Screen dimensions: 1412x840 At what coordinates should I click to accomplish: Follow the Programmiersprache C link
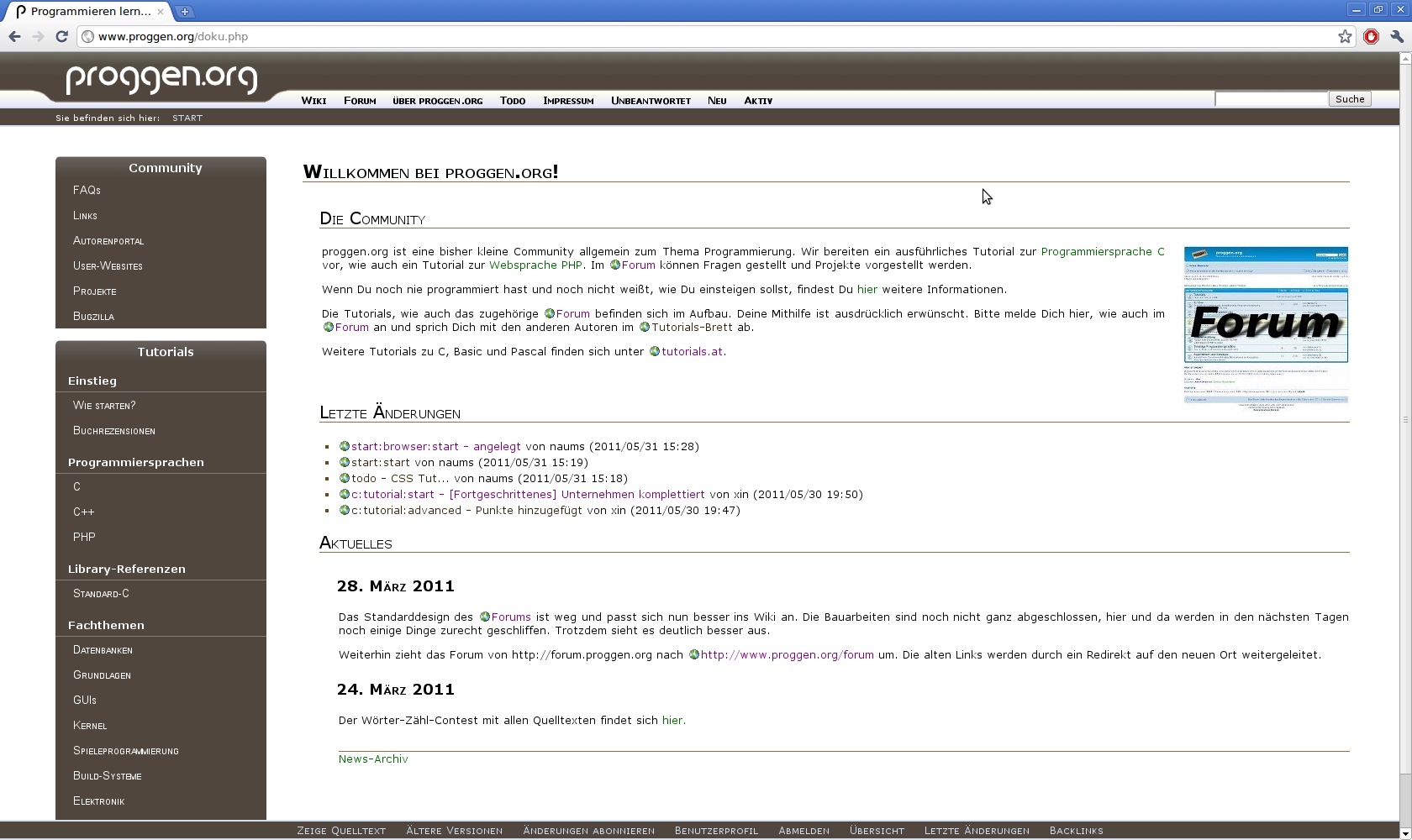[1102, 251]
